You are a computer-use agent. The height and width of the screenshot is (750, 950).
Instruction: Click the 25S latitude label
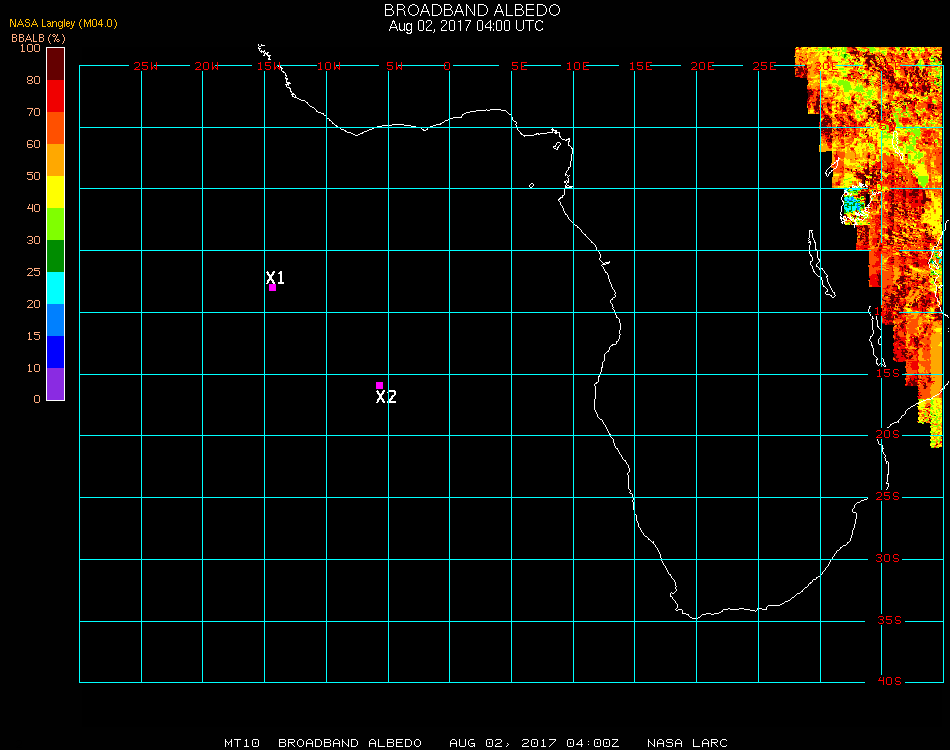point(888,496)
